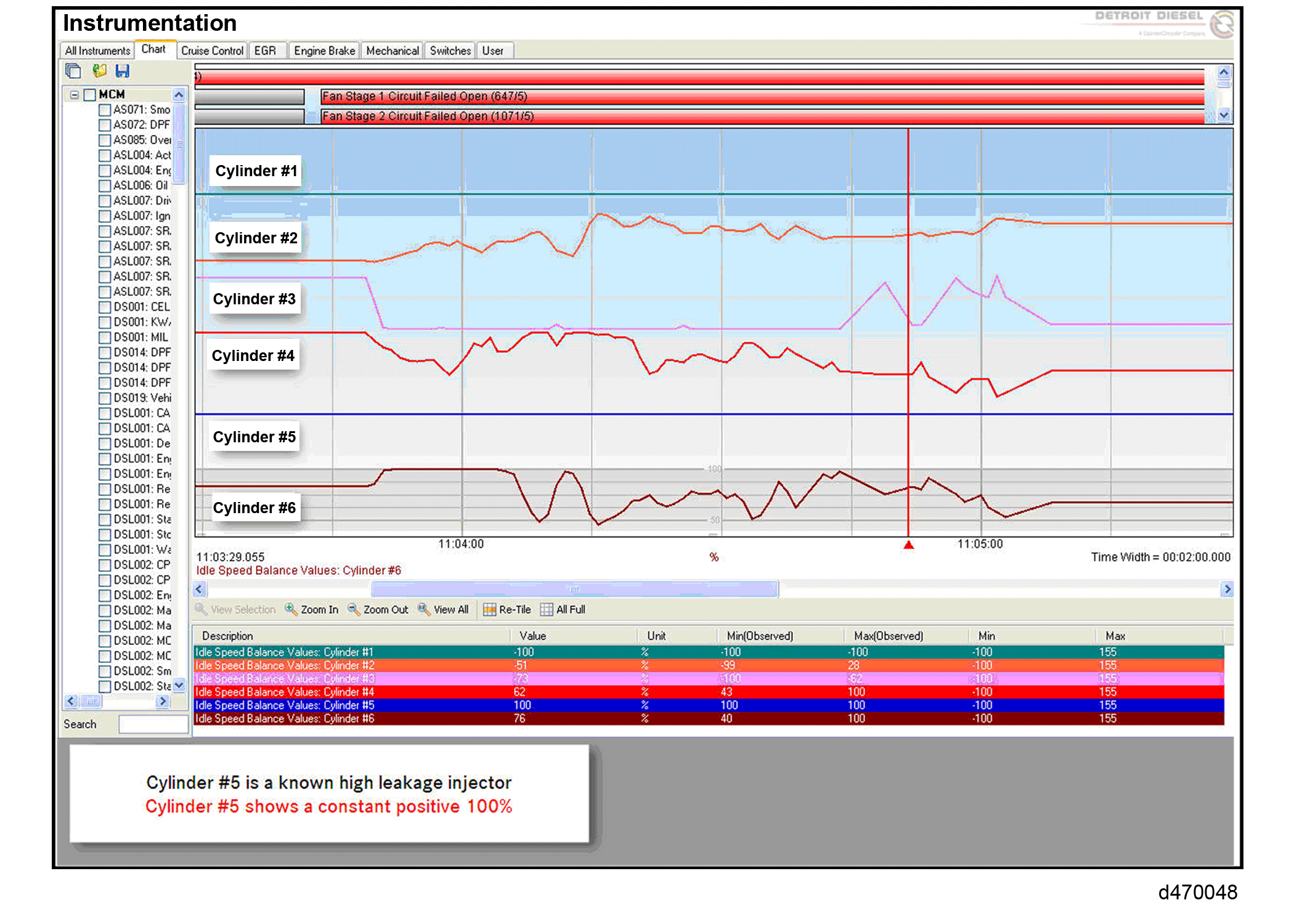Image resolution: width=1294 pixels, height=924 pixels.
Task: Click the stacked windows copy icon
Action: (x=73, y=71)
